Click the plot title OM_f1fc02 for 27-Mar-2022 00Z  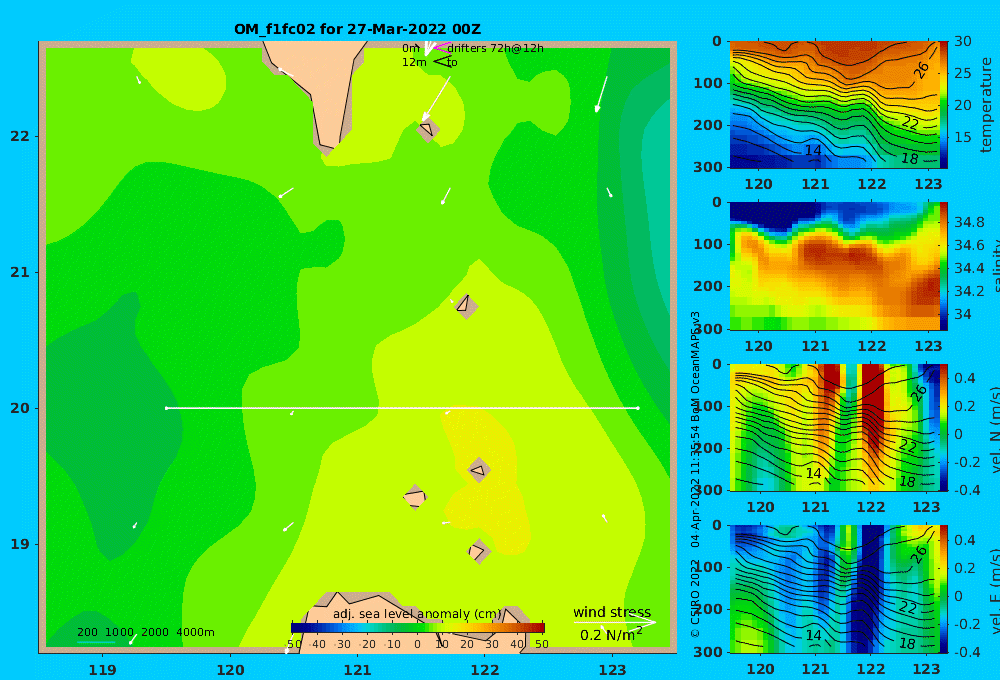(x=357, y=29)
